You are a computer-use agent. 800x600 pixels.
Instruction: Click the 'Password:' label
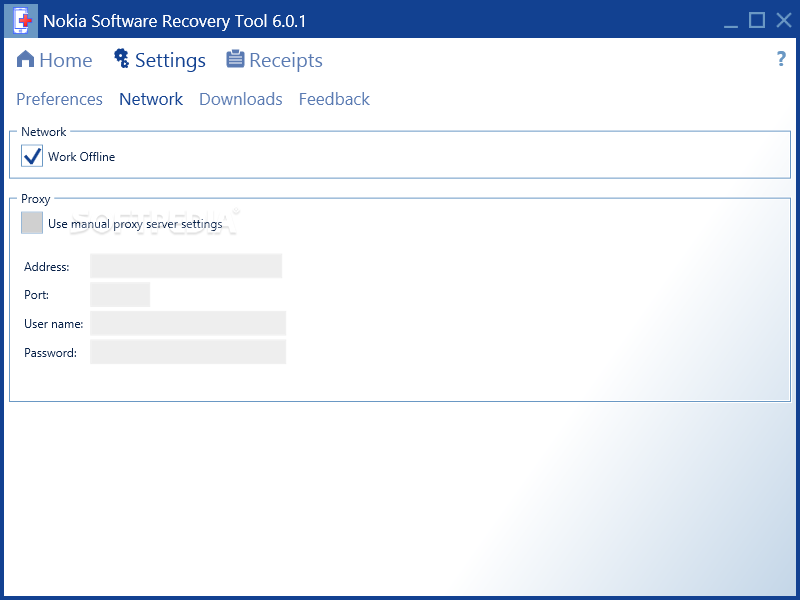pyautogui.click(x=51, y=353)
